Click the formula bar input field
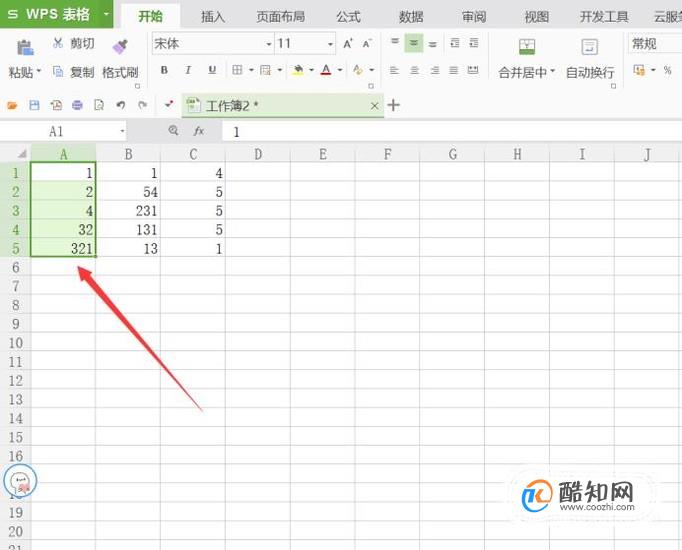Viewport: 682px width, 550px height. (x=452, y=131)
